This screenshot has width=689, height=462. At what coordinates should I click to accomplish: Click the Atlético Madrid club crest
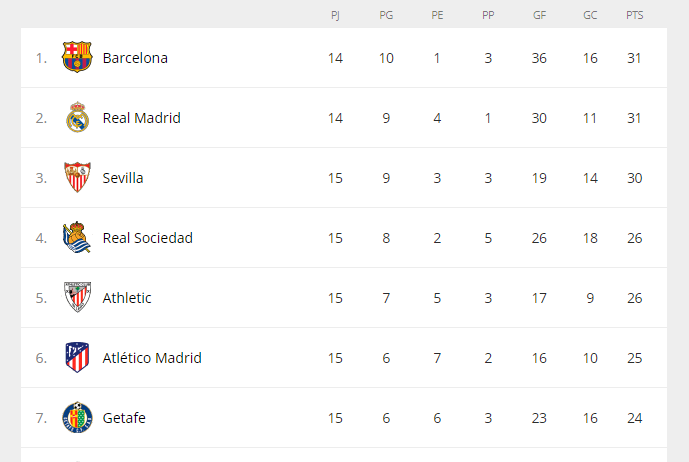pos(77,357)
